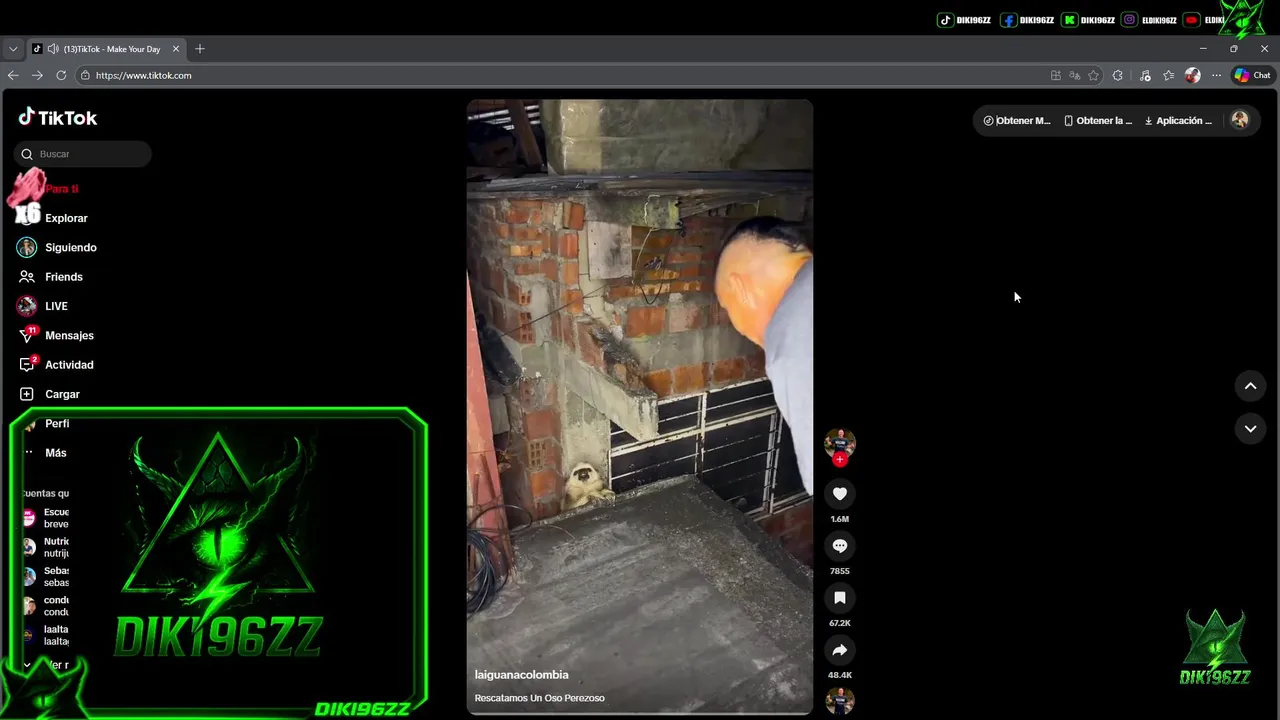Click the Cargar plus square icon
The image size is (1280, 720).
point(27,394)
